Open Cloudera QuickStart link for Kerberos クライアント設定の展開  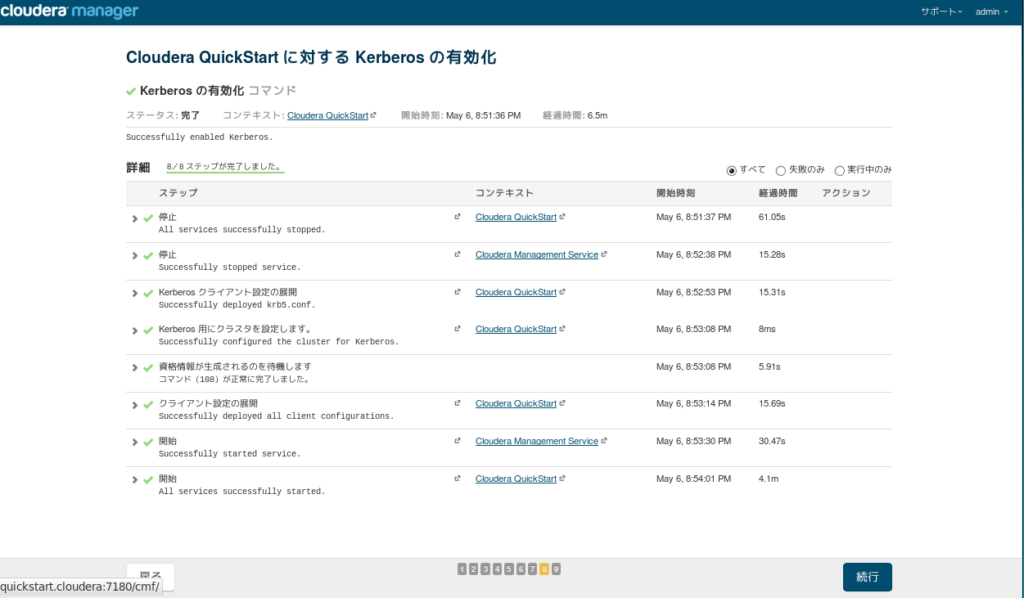[516, 292]
